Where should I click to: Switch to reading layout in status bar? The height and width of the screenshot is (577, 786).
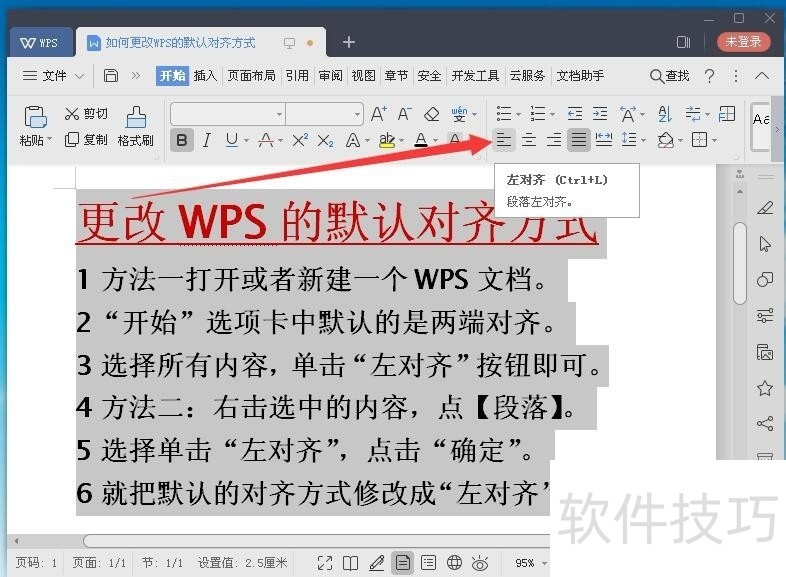pyautogui.click(x=350, y=563)
